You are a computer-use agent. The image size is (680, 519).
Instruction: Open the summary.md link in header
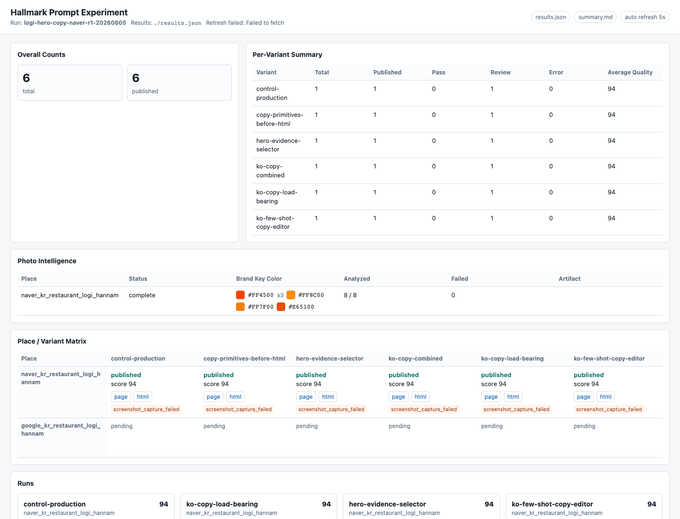pyautogui.click(x=595, y=17)
